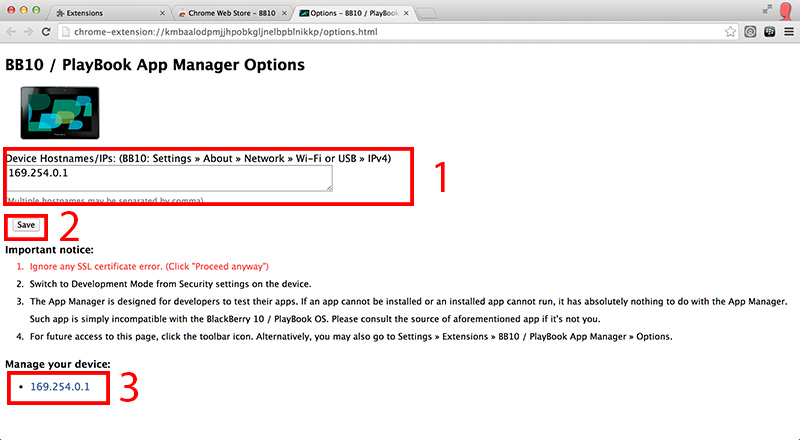Click the circular extension icon beside the star
The height and width of the screenshot is (440, 800).
pyautogui.click(x=750, y=32)
